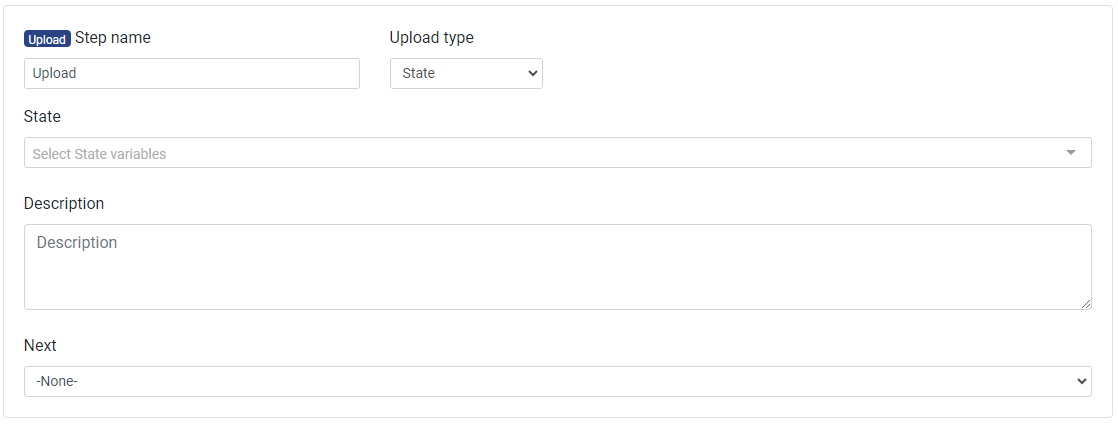This screenshot has width=1118, height=425.
Task: Click the chevron on the Next dropdown
Action: (x=1080, y=381)
